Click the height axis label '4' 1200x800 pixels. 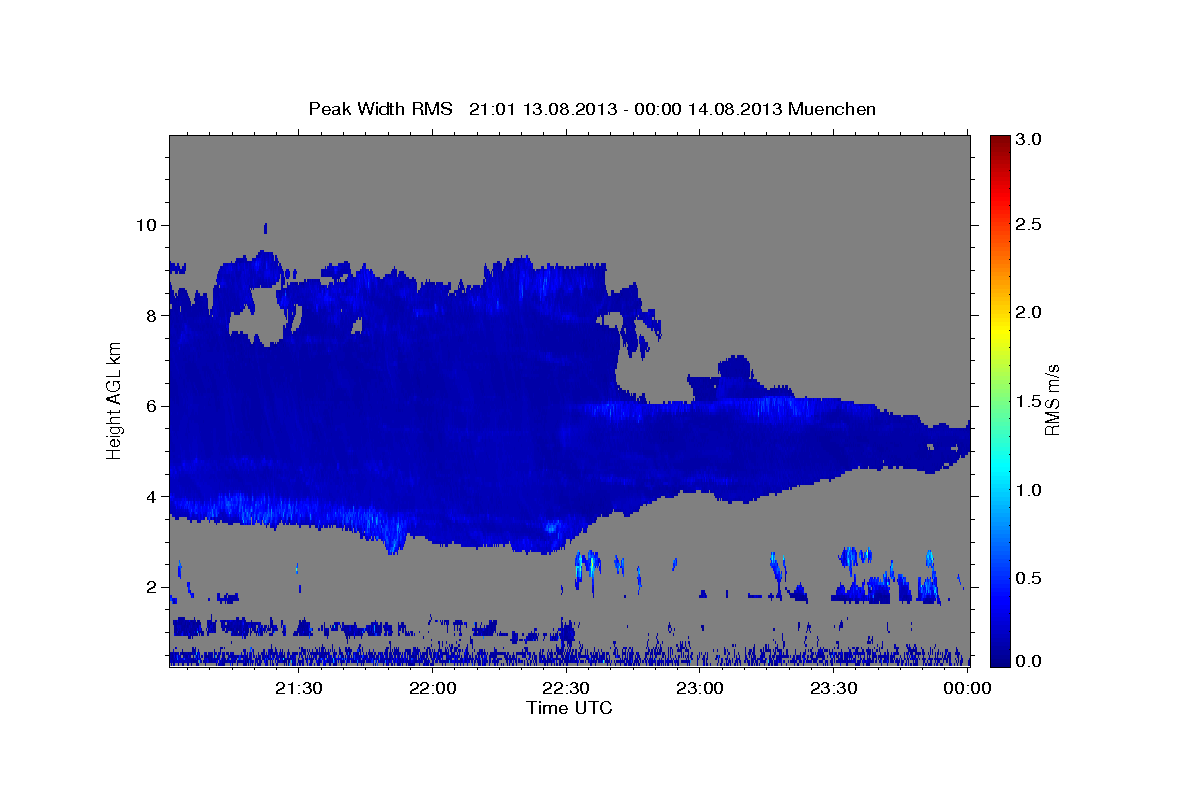tap(151, 497)
